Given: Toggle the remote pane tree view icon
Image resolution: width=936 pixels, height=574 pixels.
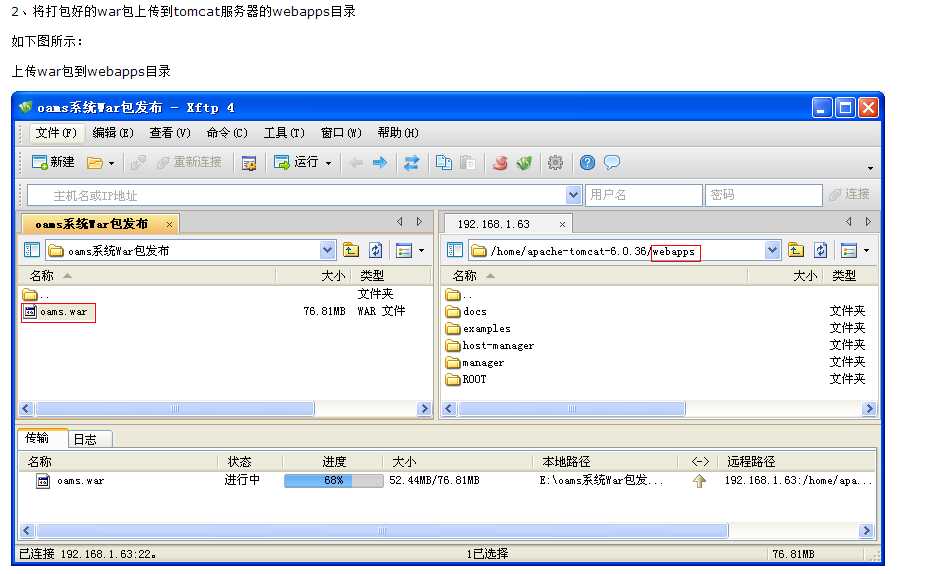Looking at the screenshot, I should pyautogui.click(x=455, y=250).
